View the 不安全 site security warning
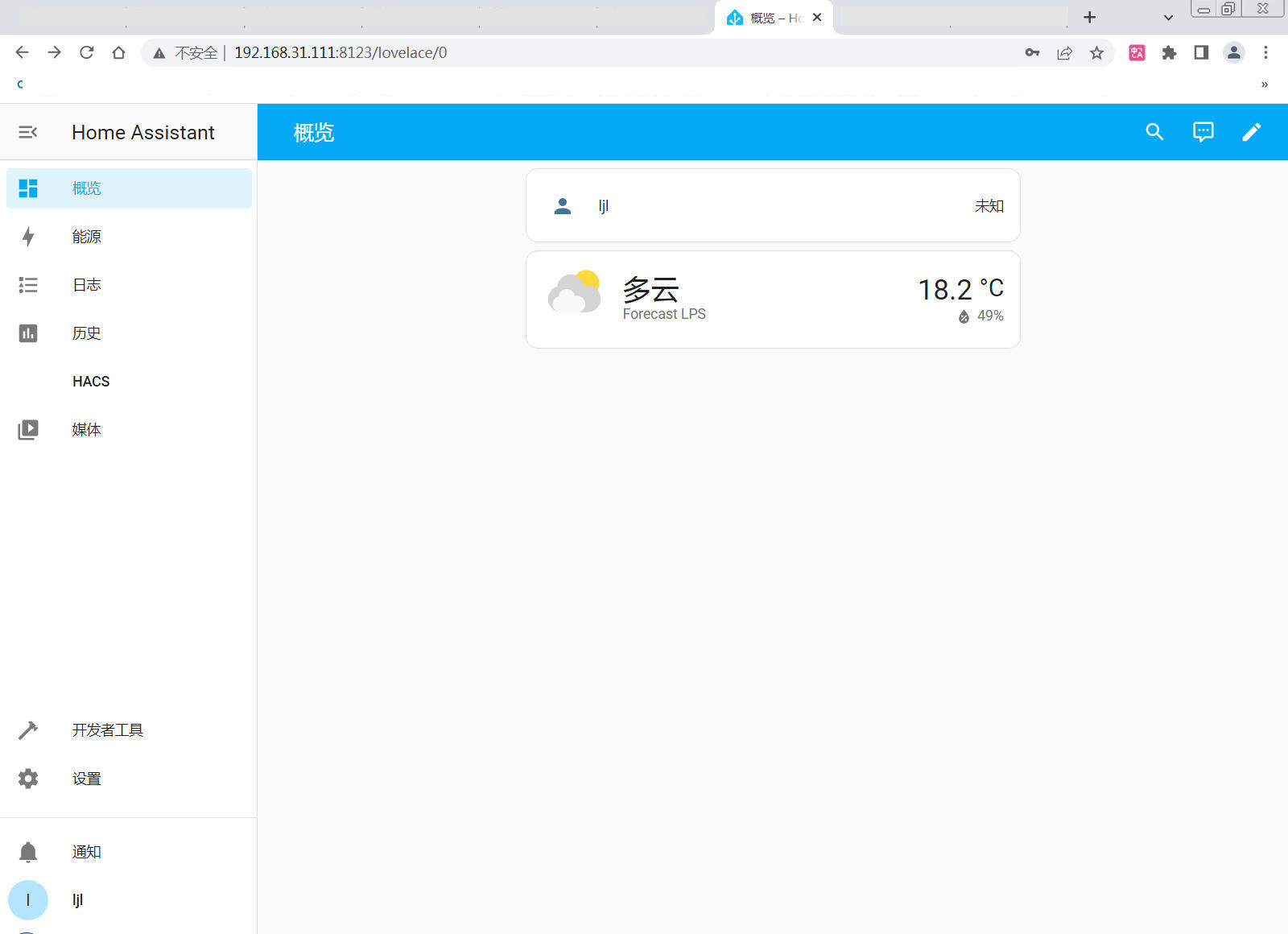 186,52
